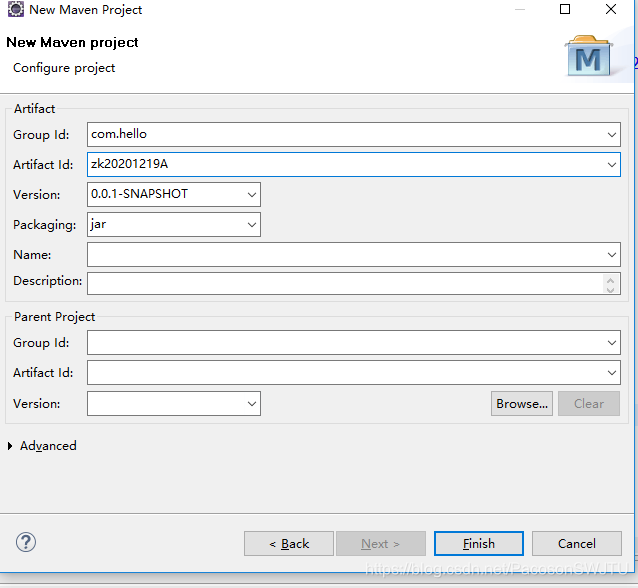Open the 0.0.1-SNAPSHOT Version dropdown
Viewport: 638px width, 588px height.
[x=252, y=195]
